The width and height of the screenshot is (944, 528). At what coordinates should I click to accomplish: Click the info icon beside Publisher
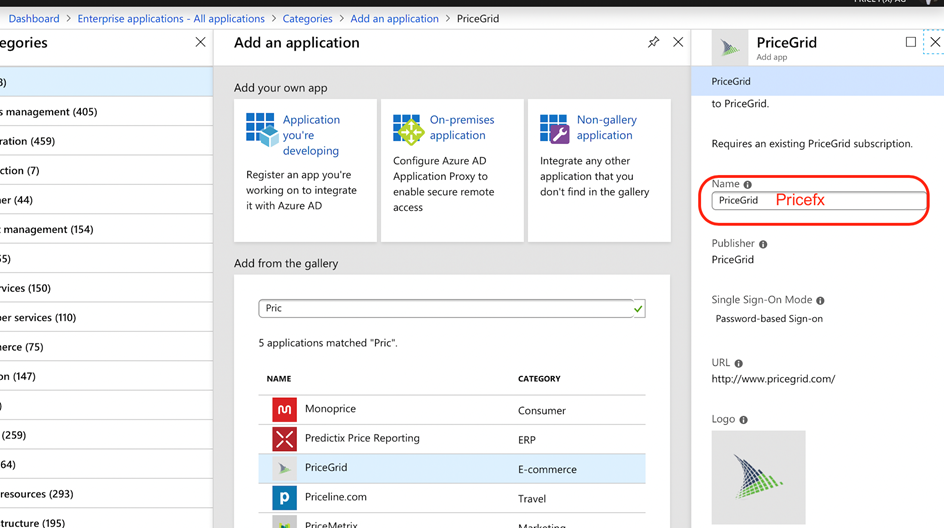point(763,244)
